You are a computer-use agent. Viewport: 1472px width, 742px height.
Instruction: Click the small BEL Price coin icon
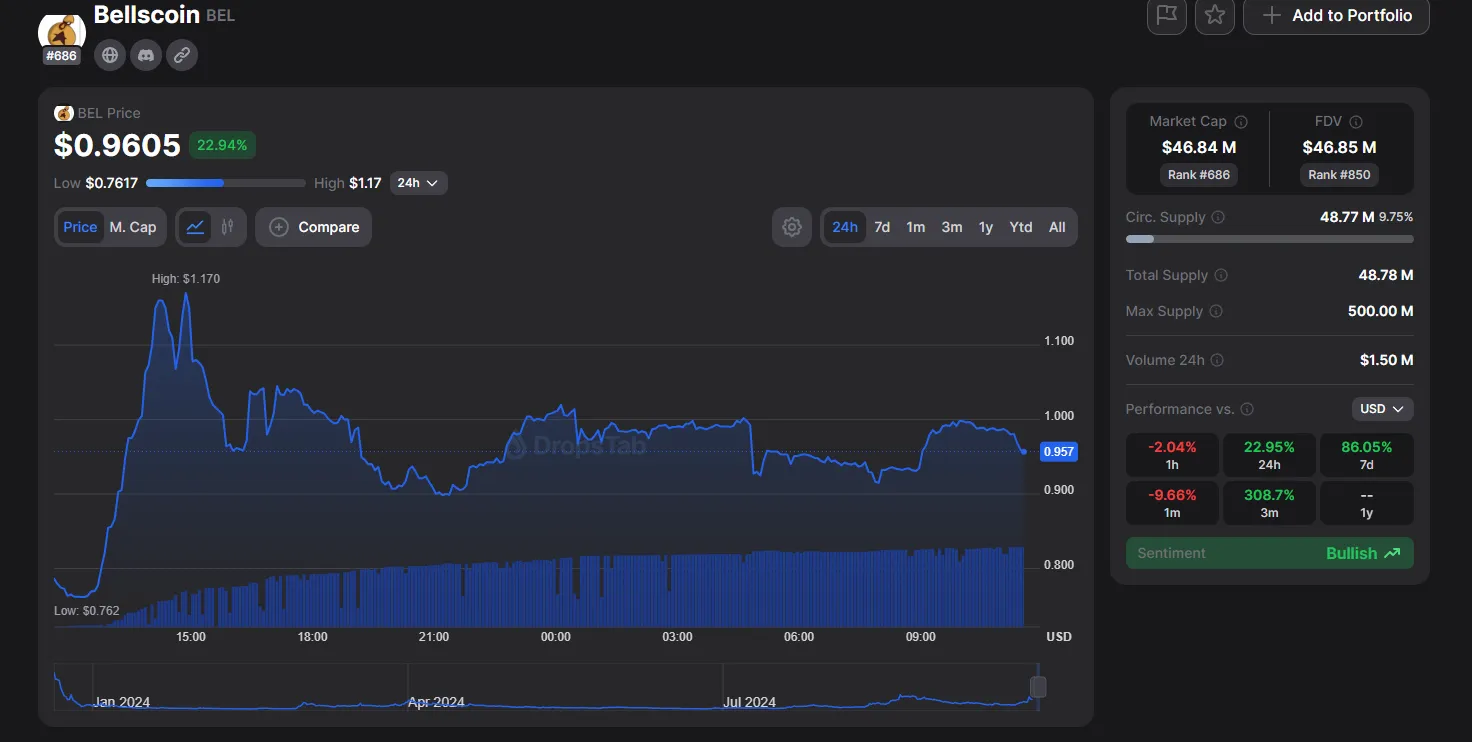tap(64, 113)
